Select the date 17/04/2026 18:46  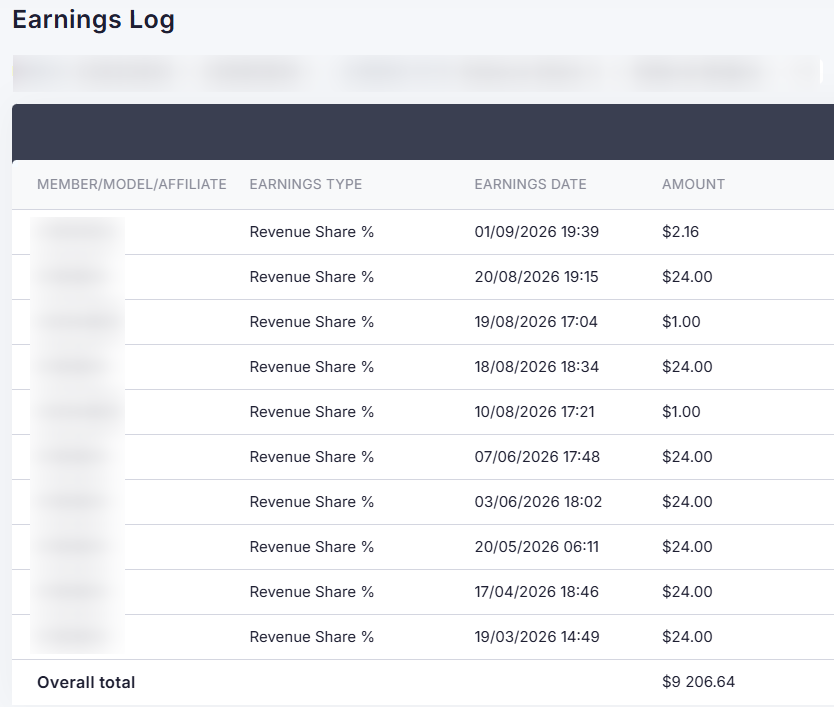pyautogui.click(x=537, y=592)
